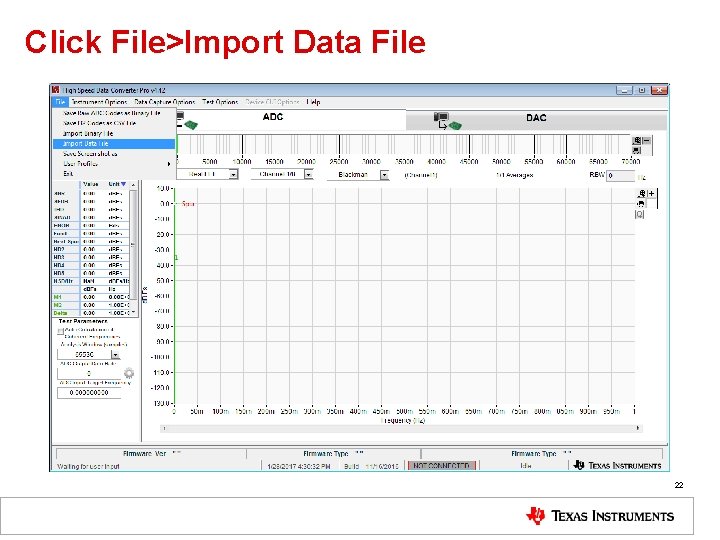720x540 pixels.
Task: Click the 1/1 Averages label
Action: pos(515,175)
